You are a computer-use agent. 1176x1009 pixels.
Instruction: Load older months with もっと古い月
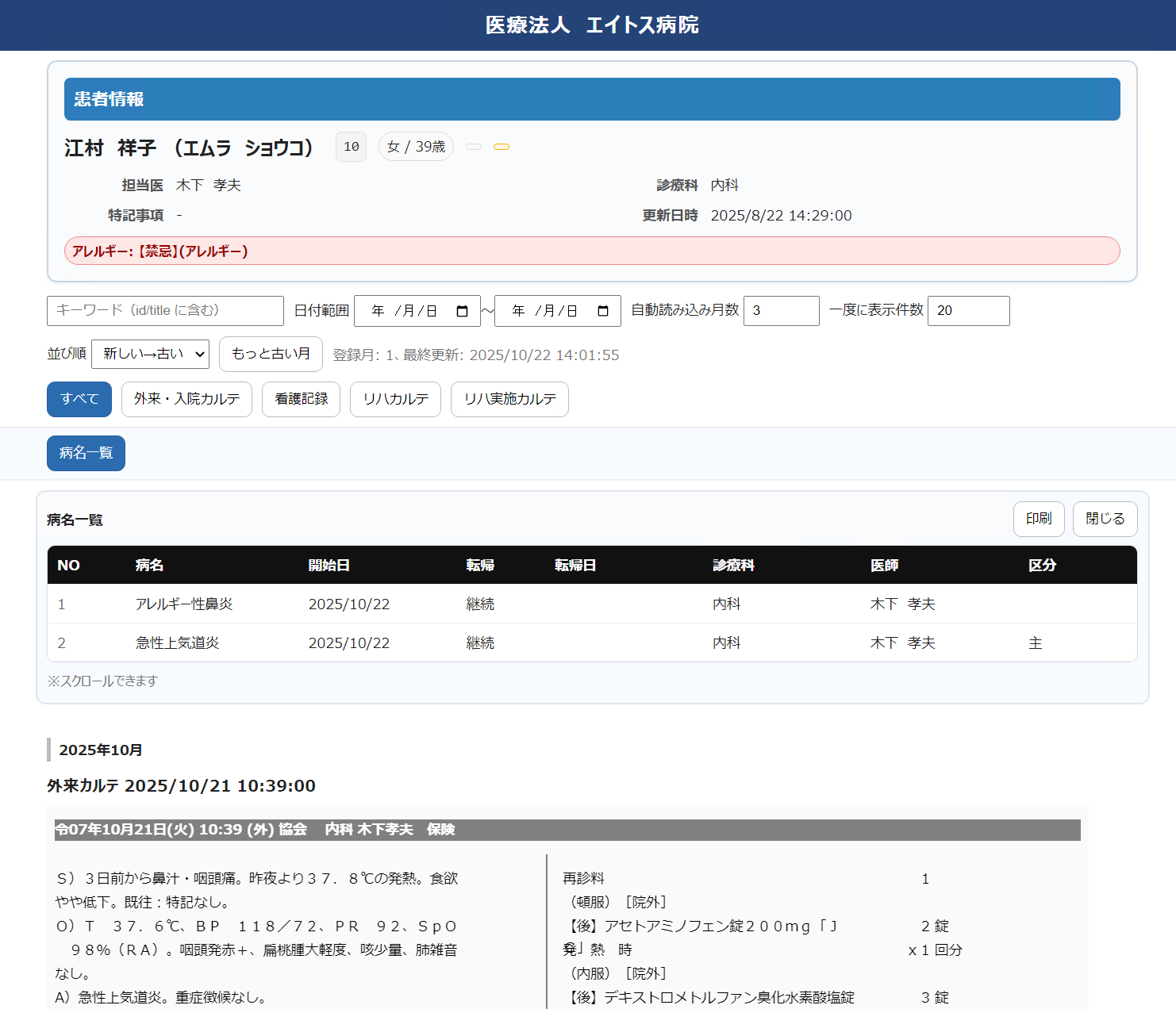(x=271, y=354)
